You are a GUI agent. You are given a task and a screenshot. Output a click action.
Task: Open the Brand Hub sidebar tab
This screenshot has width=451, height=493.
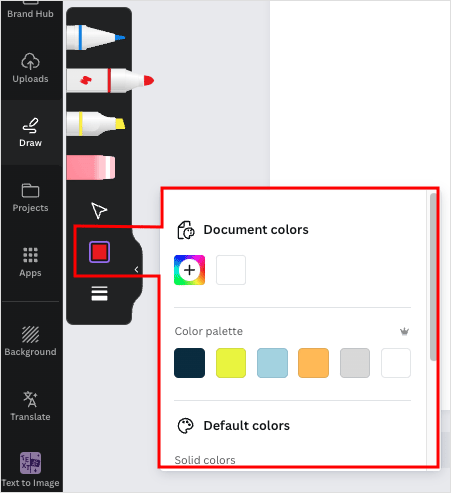(30, 11)
